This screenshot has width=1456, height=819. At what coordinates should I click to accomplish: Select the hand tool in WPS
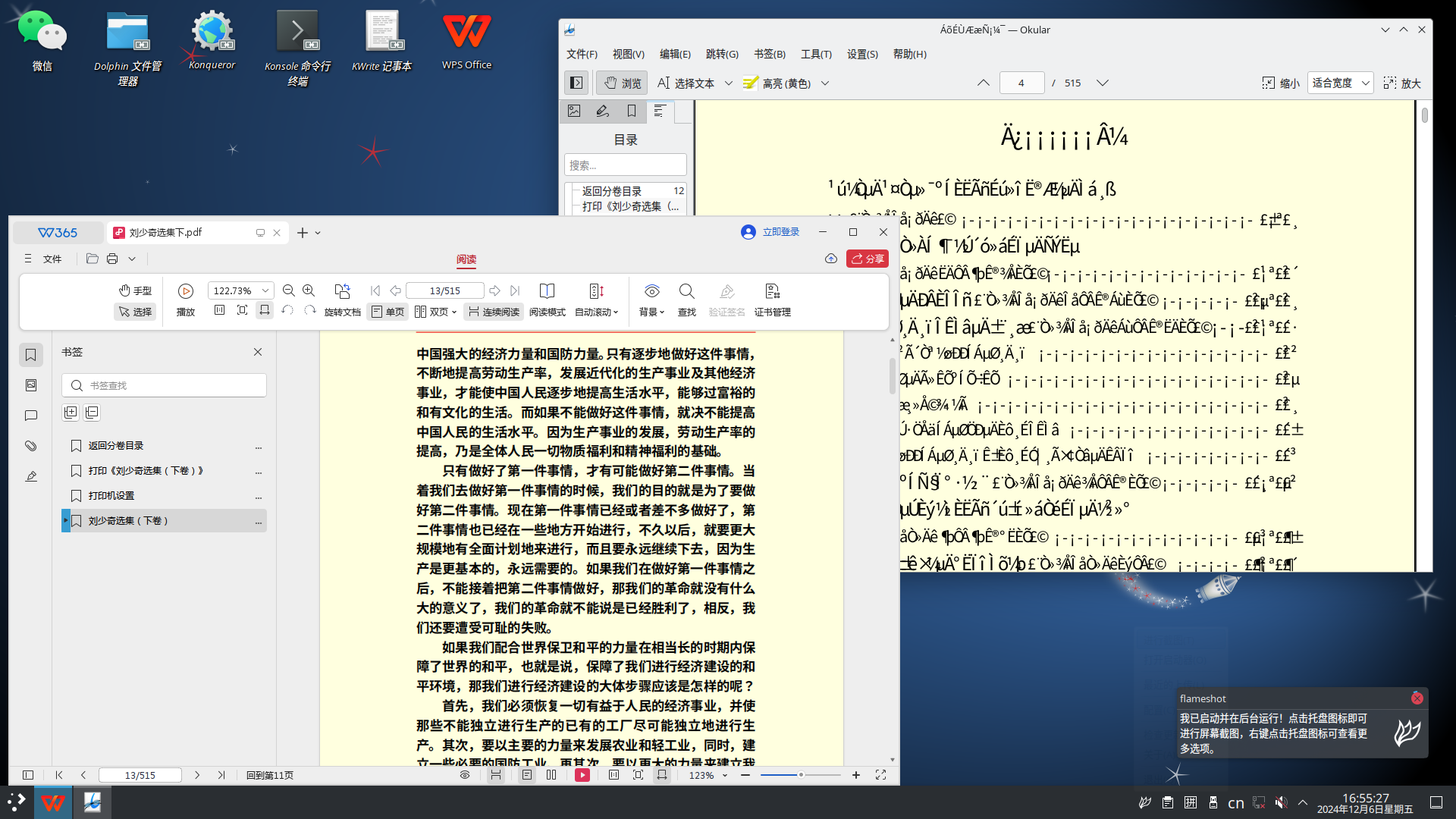point(135,290)
